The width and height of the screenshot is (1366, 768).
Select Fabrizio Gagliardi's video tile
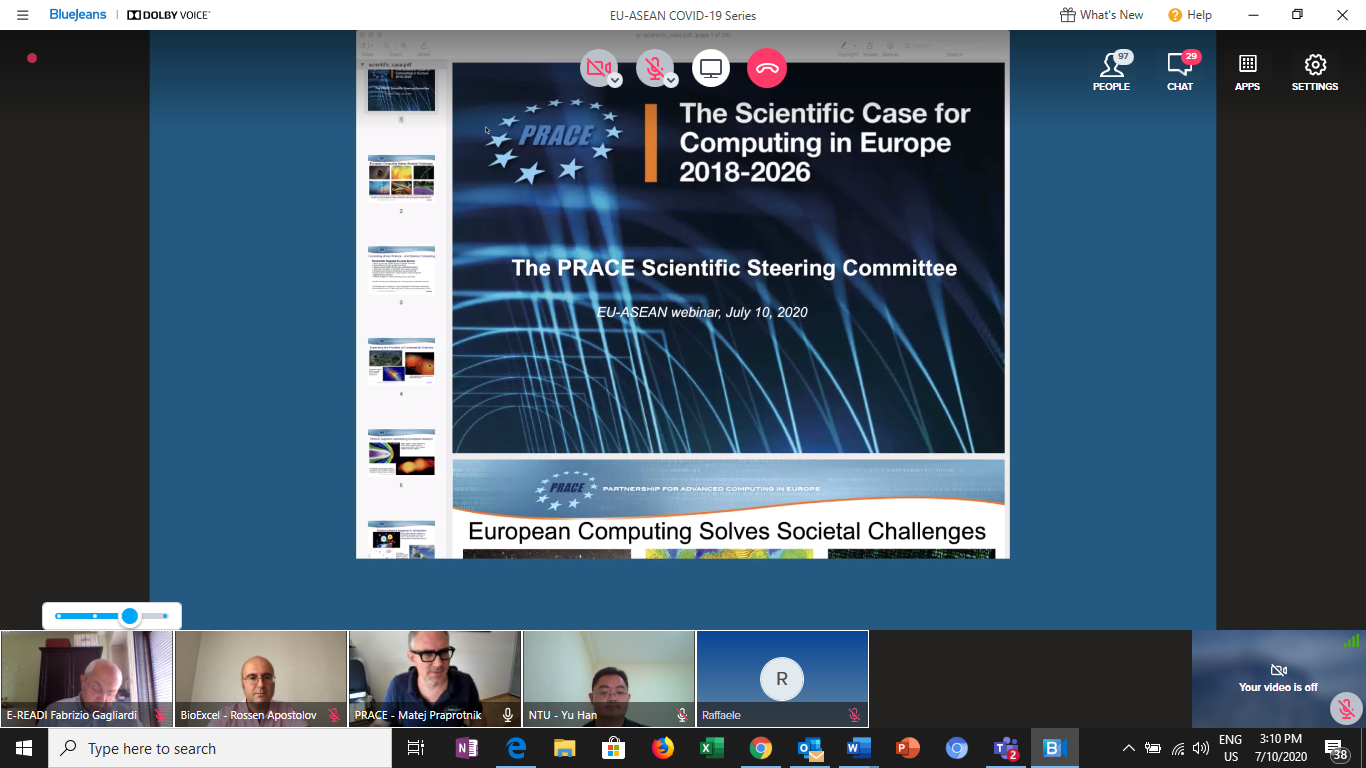[87, 678]
